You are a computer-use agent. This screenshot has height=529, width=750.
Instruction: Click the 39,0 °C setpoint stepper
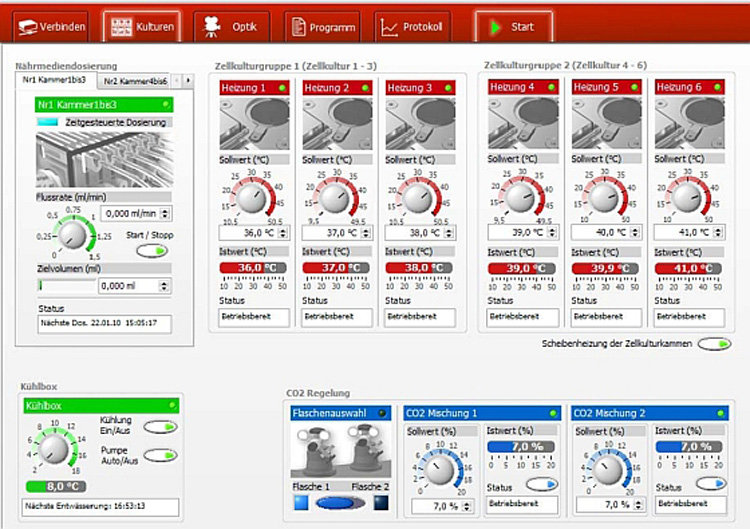pos(552,232)
